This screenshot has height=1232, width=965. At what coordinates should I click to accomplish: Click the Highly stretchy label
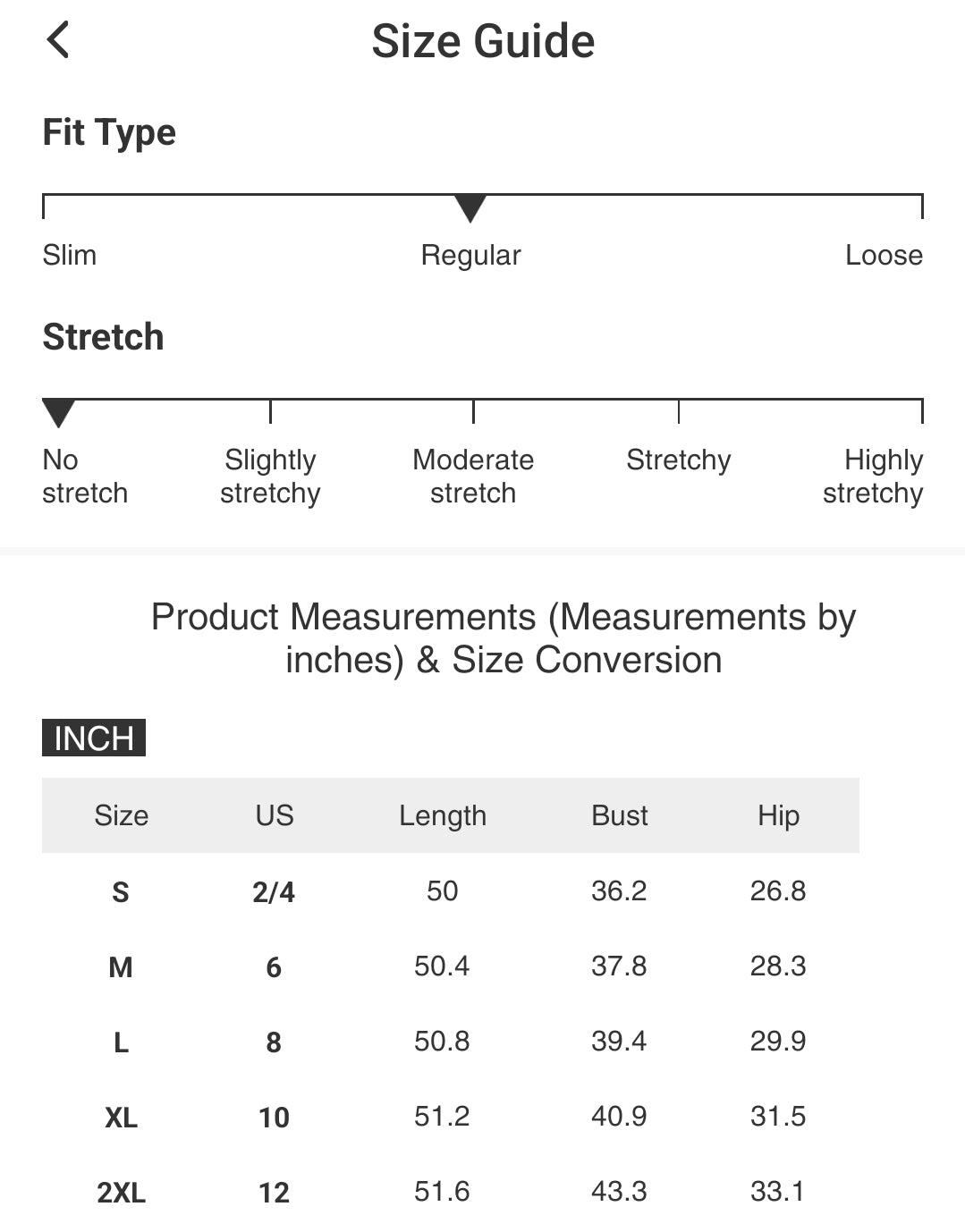pyautogui.click(x=873, y=477)
